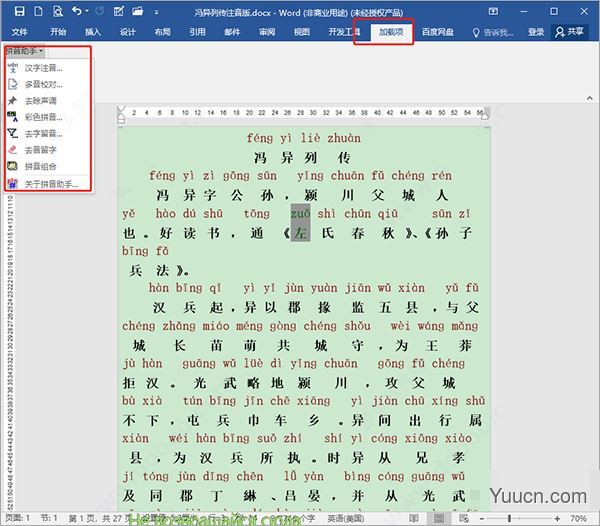Screen dimensions: 600x526
Task: Switch to the 开发工具 ribbon tab
Action: point(344,32)
